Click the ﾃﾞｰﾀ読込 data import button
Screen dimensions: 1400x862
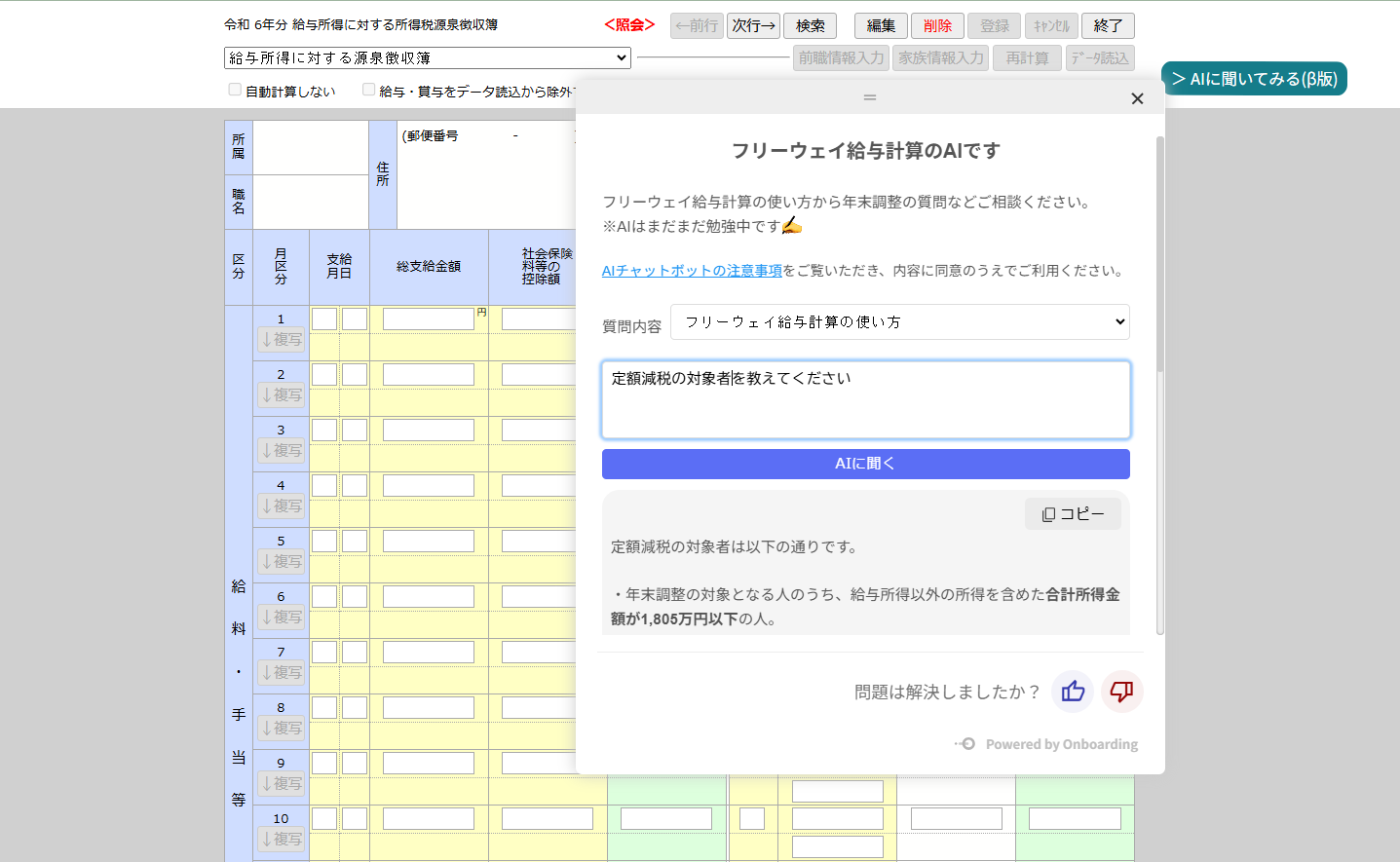[1100, 58]
